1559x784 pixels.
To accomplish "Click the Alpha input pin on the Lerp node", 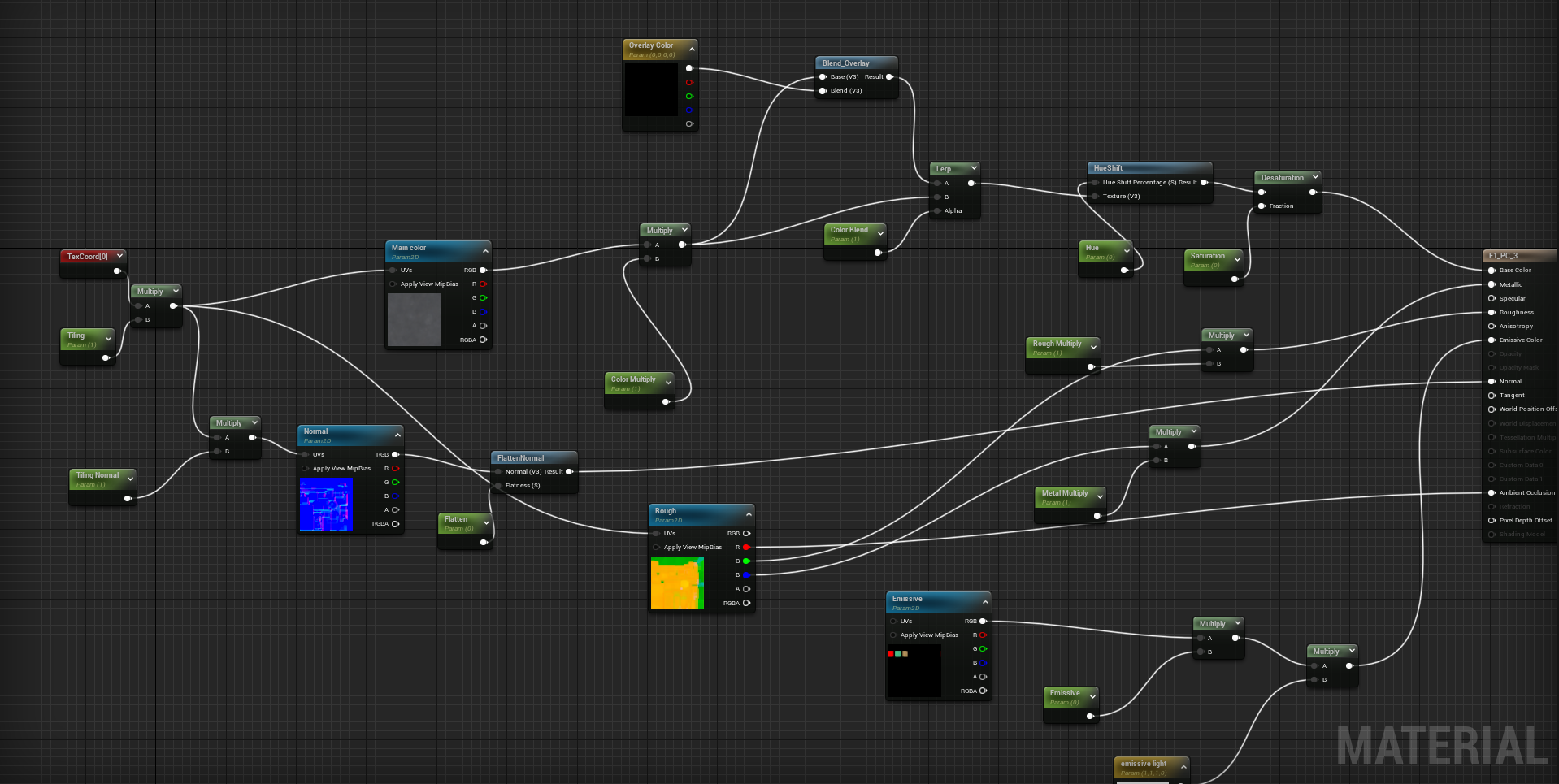I will (x=936, y=210).
